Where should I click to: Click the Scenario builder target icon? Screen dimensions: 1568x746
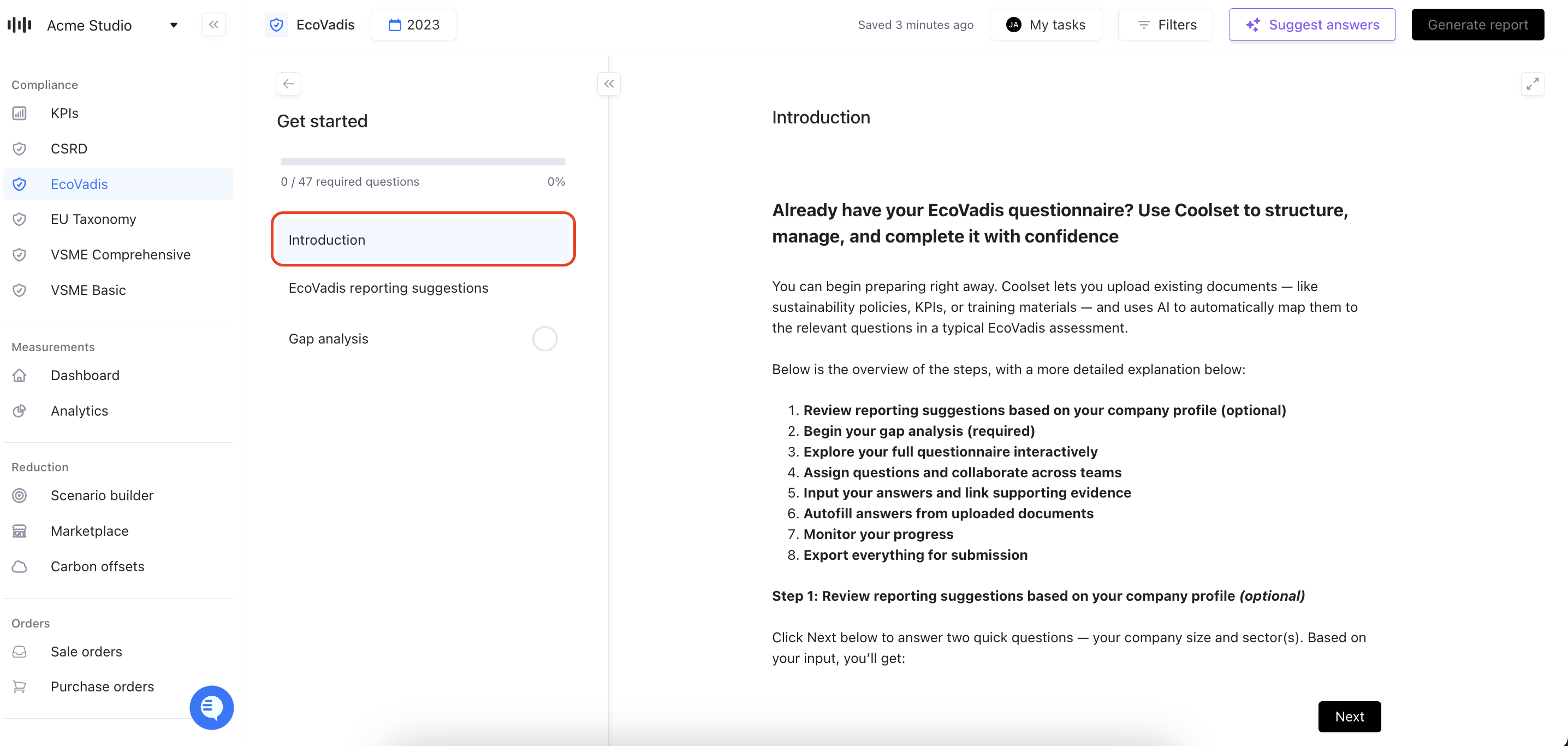20,496
